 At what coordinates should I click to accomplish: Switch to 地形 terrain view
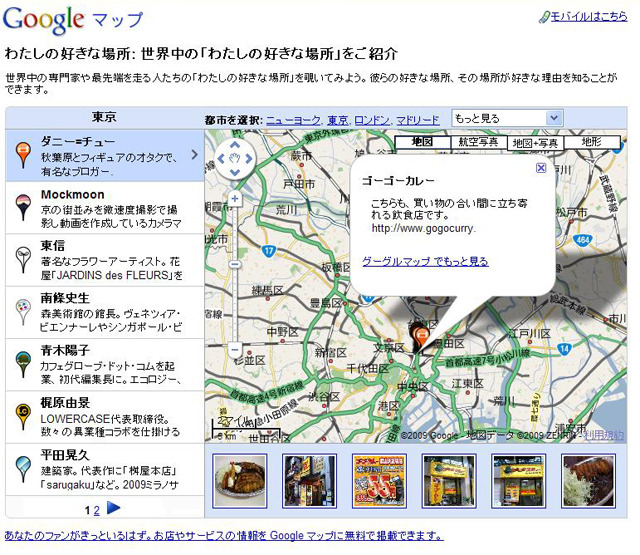click(x=592, y=142)
